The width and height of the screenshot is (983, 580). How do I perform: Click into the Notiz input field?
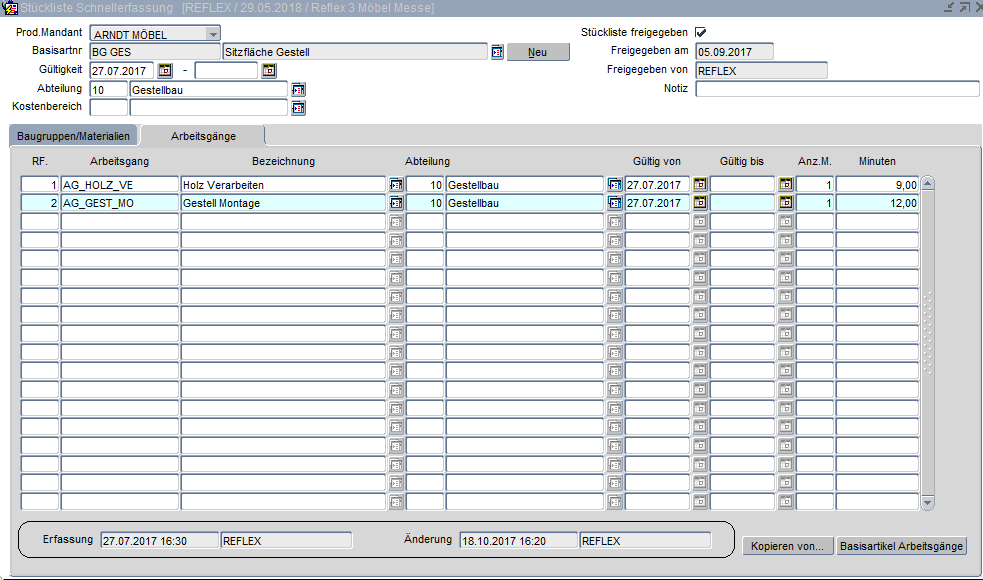(x=837, y=89)
